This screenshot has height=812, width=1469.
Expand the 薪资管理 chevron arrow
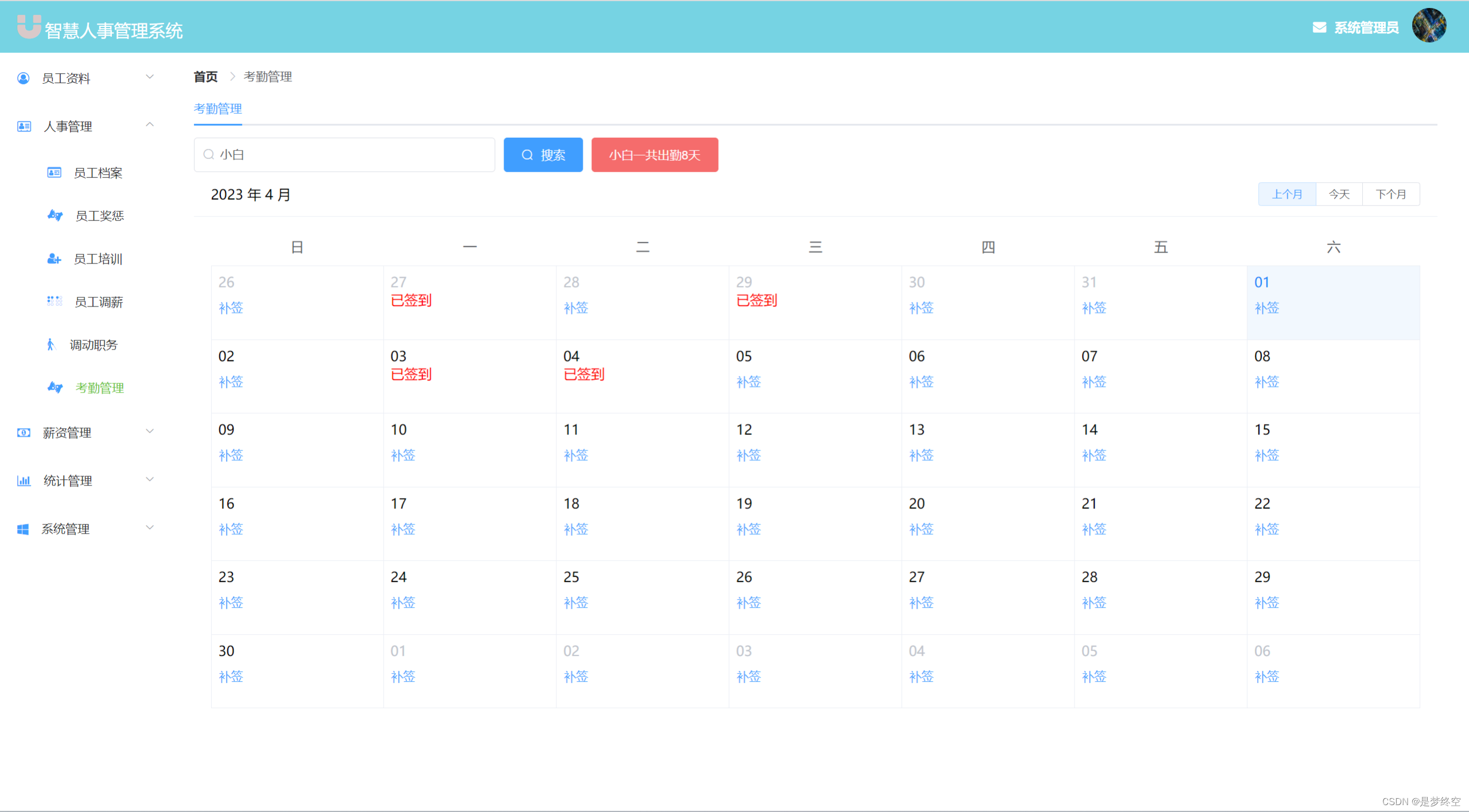pyautogui.click(x=150, y=432)
